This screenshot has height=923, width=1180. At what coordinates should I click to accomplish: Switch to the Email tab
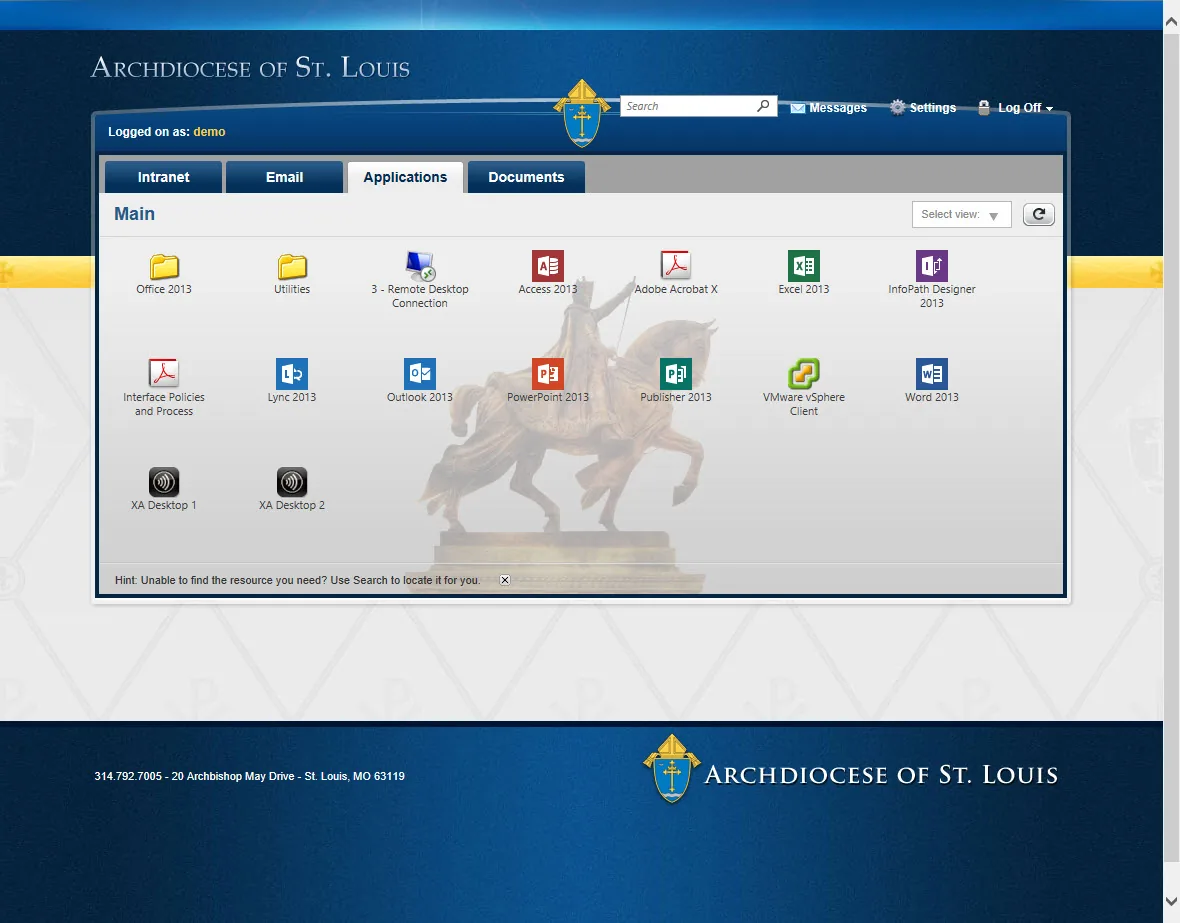point(284,177)
